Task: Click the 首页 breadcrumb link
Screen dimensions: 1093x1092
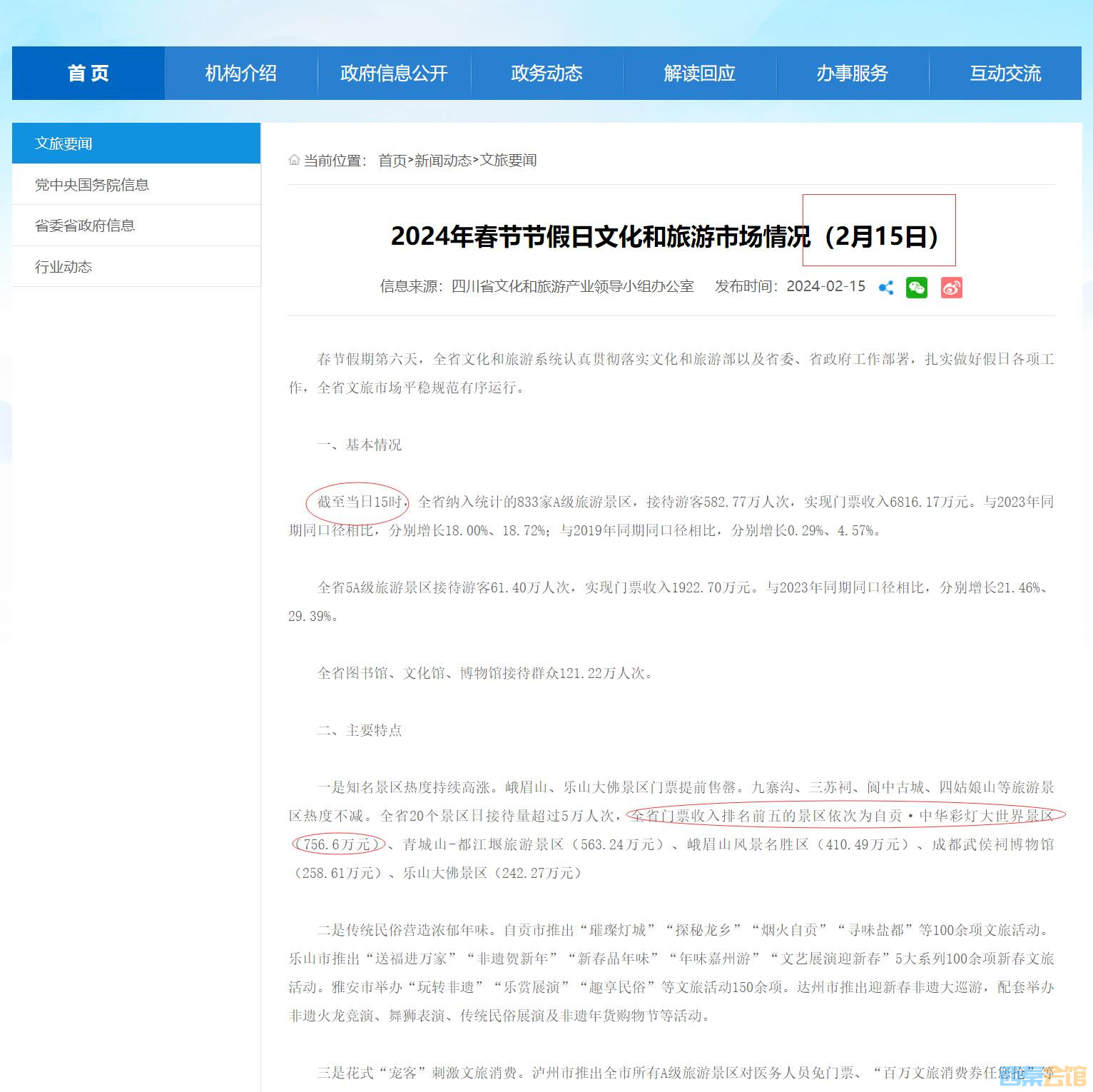Action: (392, 161)
